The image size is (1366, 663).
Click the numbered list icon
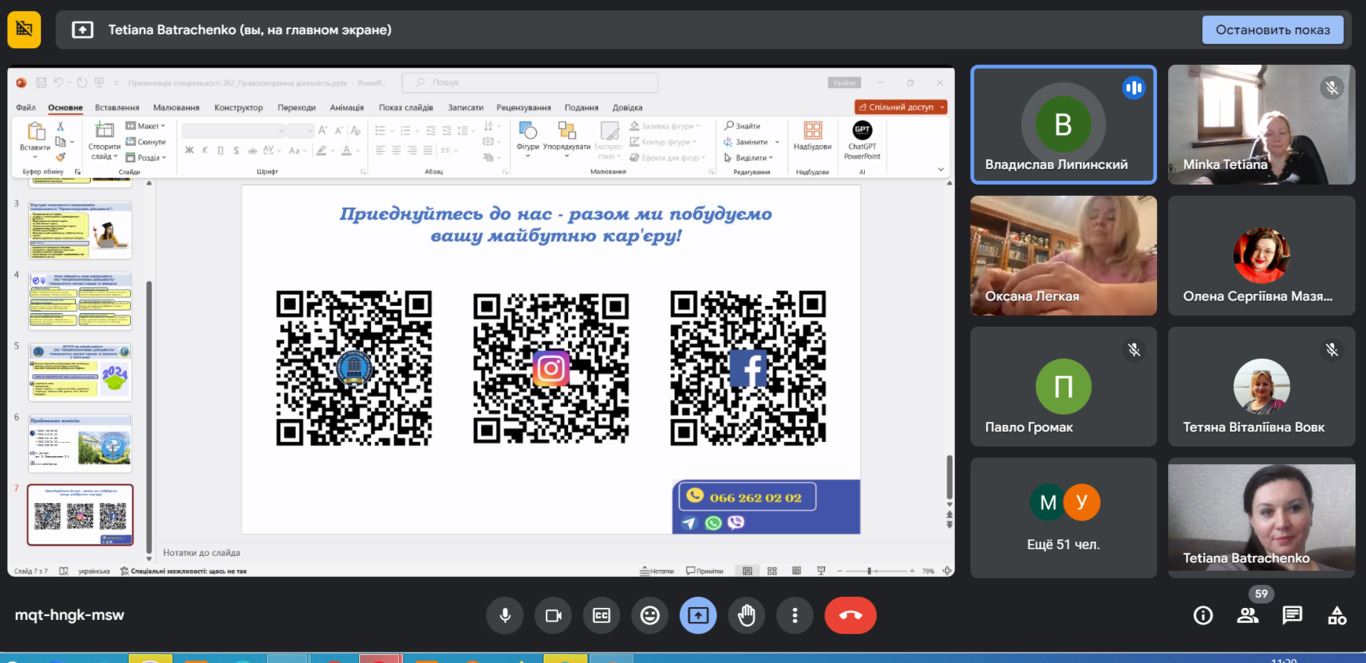[406, 130]
